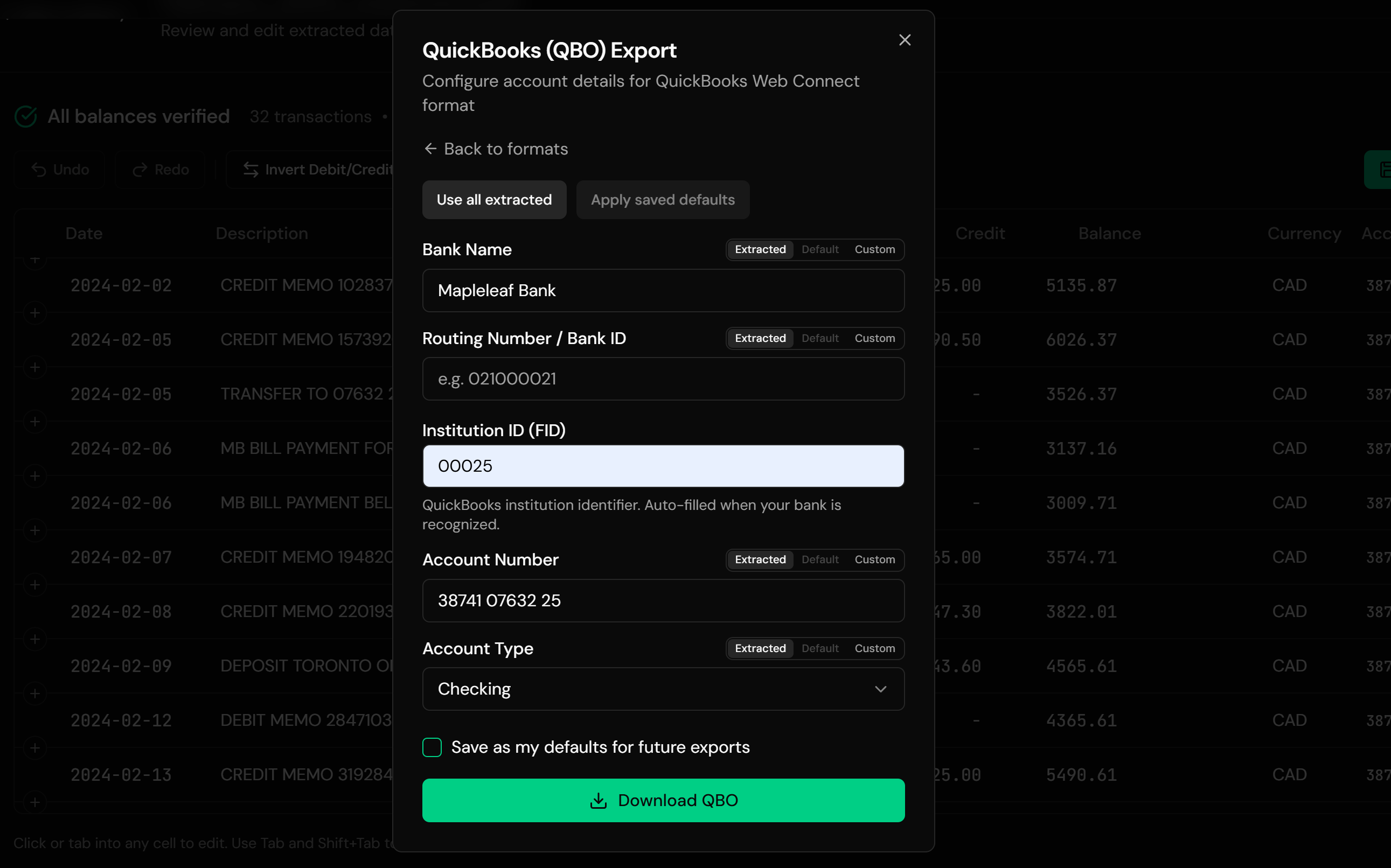Click balance cell 3526.37
The image size is (1391, 868).
[1081, 394]
